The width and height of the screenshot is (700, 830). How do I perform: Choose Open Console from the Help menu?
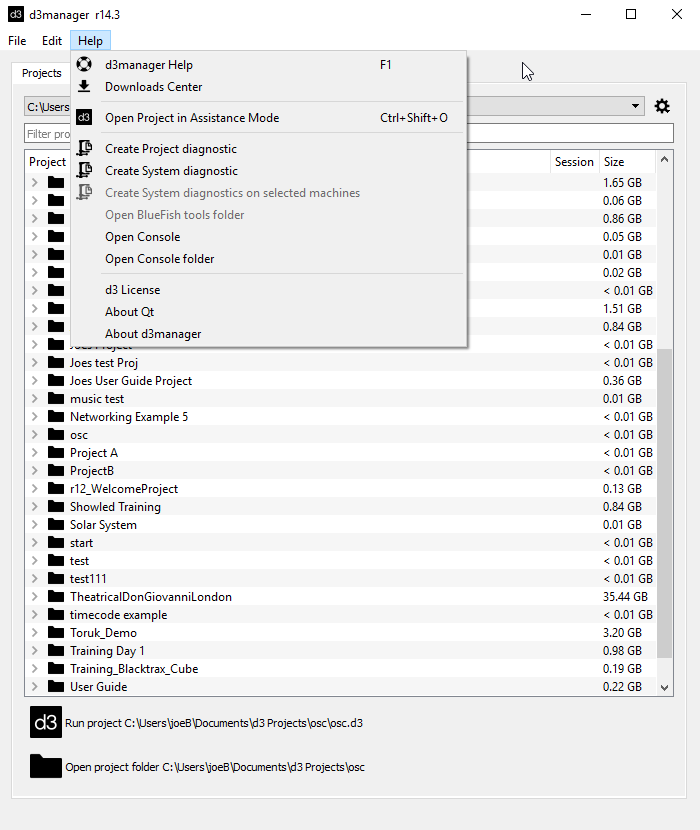pyautogui.click(x=269, y=237)
